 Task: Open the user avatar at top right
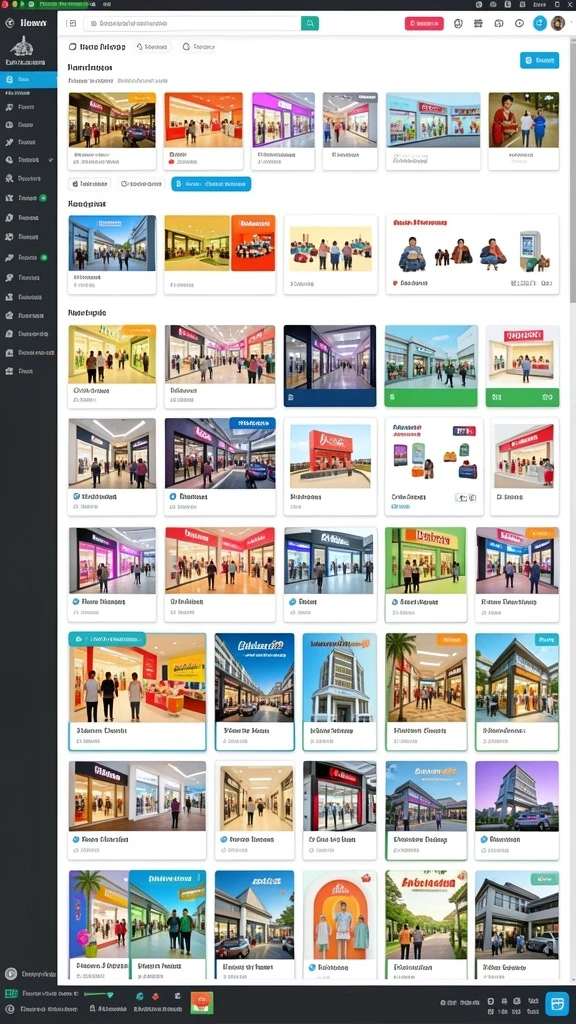coord(558,24)
